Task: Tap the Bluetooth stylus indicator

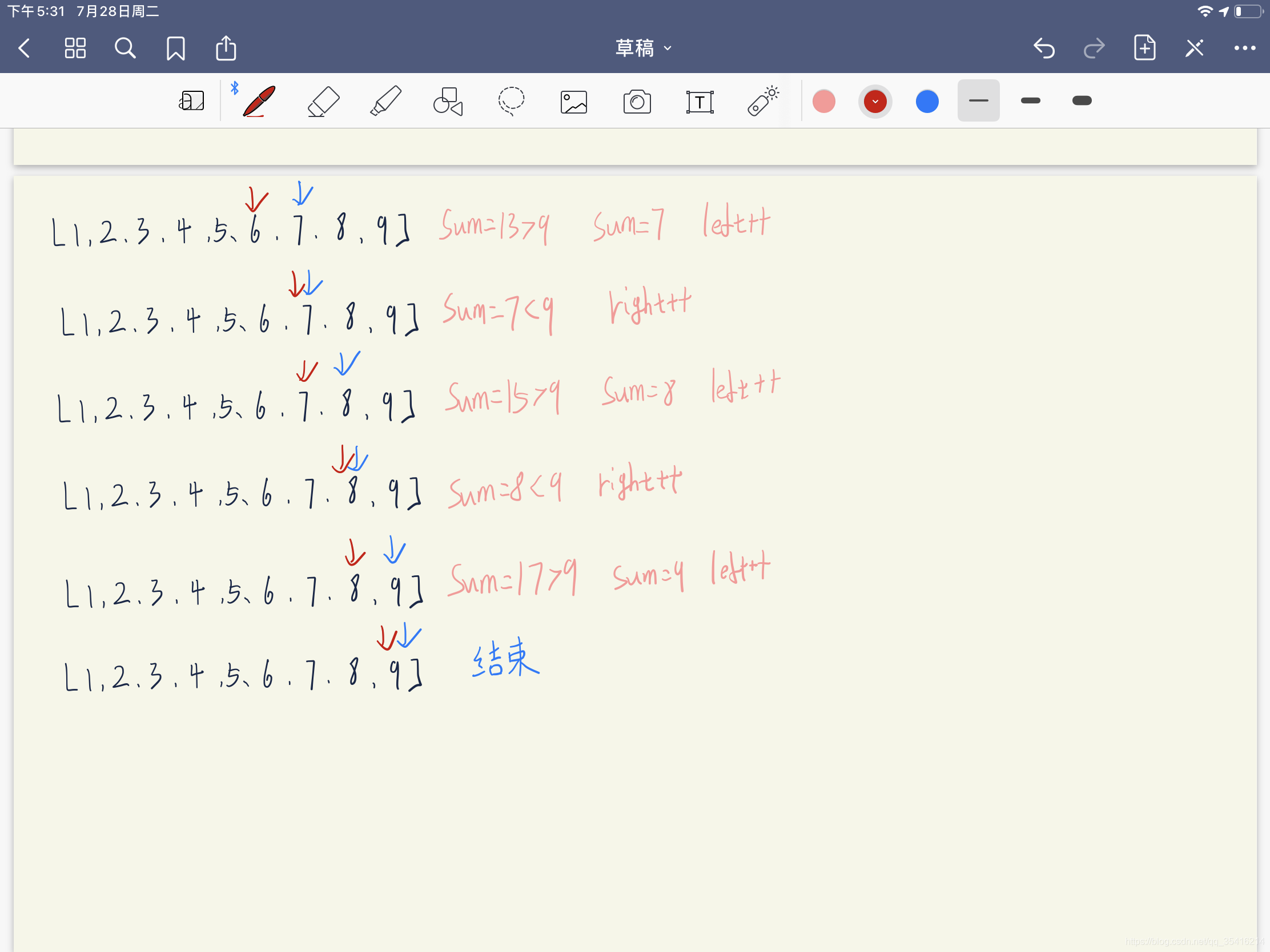Action: [x=234, y=88]
